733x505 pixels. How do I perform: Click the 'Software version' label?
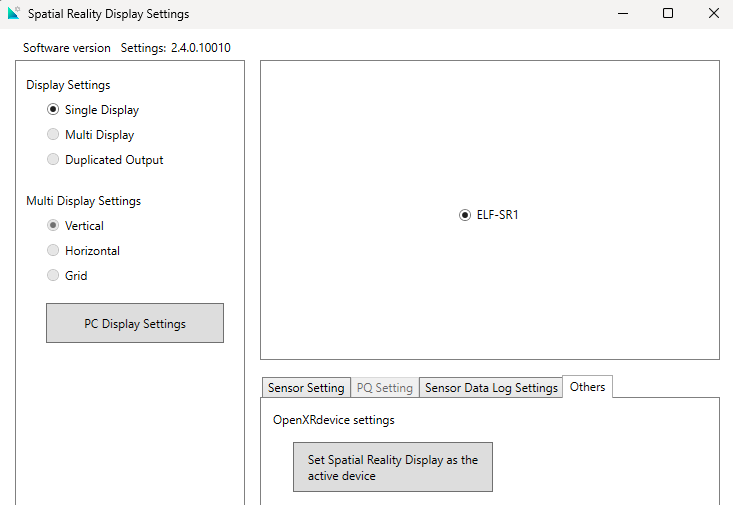(x=67, y=48)
